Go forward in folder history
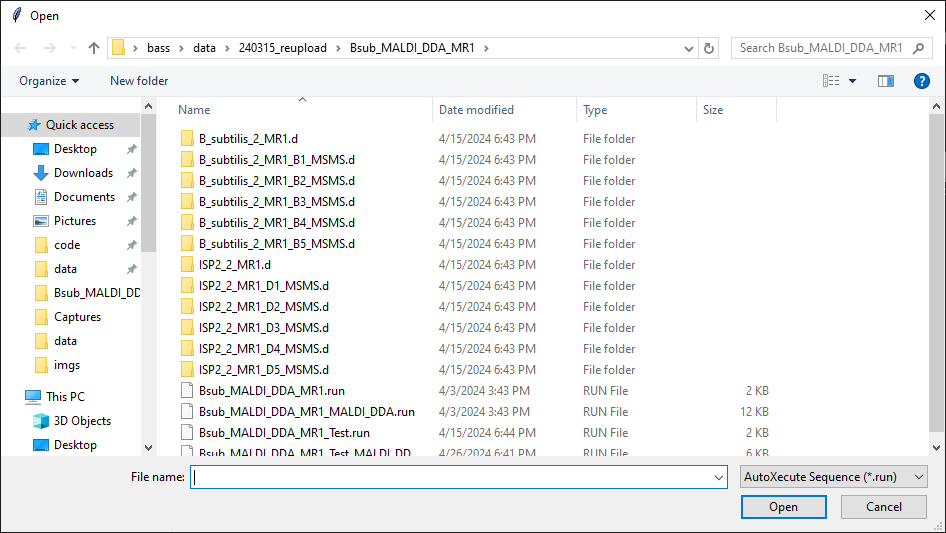 point(49,48)
